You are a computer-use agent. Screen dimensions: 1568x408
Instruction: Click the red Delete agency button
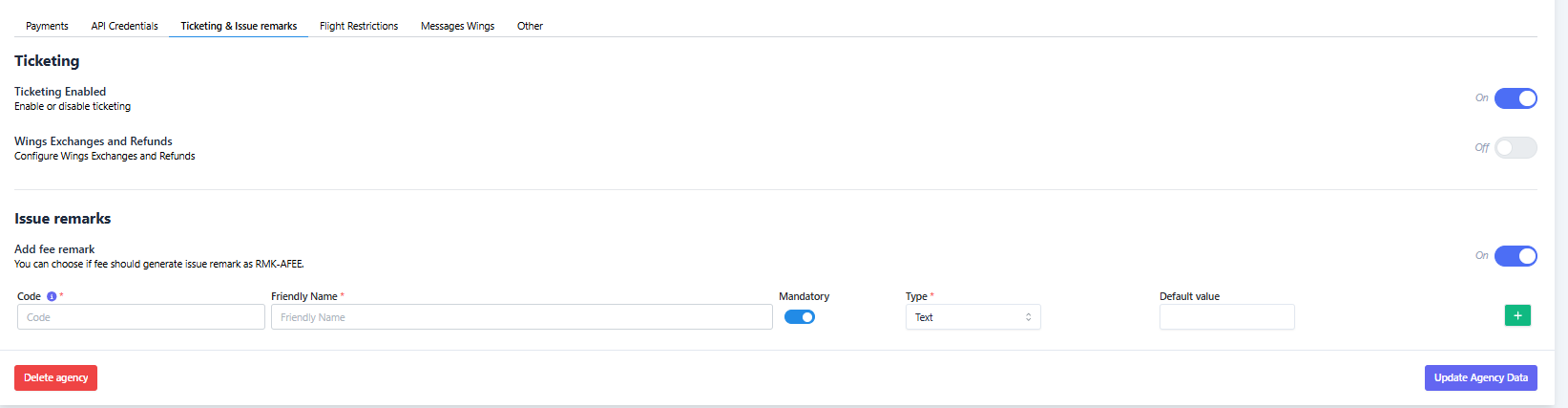coord(55,377)
